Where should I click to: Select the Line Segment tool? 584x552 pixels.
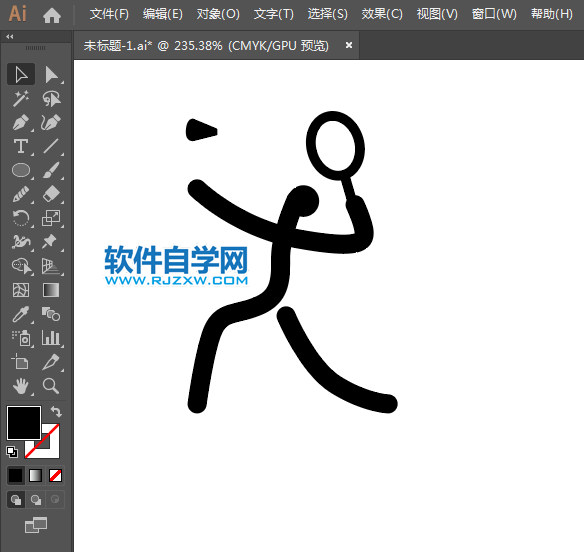coord(51,146)
